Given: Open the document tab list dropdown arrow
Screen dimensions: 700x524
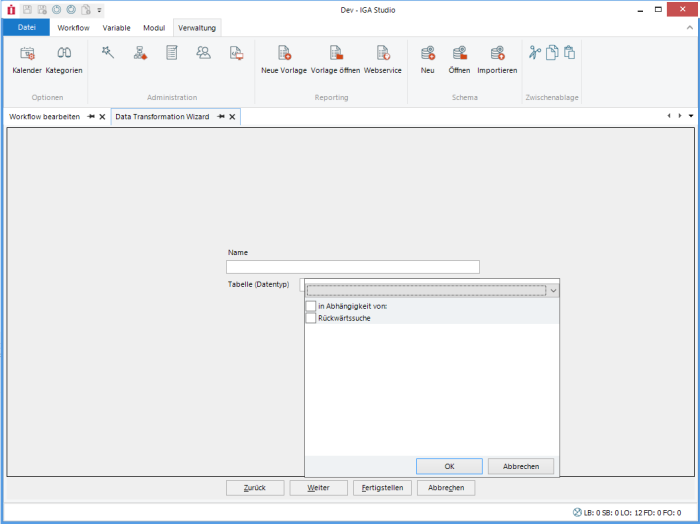Looking at the screenshot, I should point(691,116).
